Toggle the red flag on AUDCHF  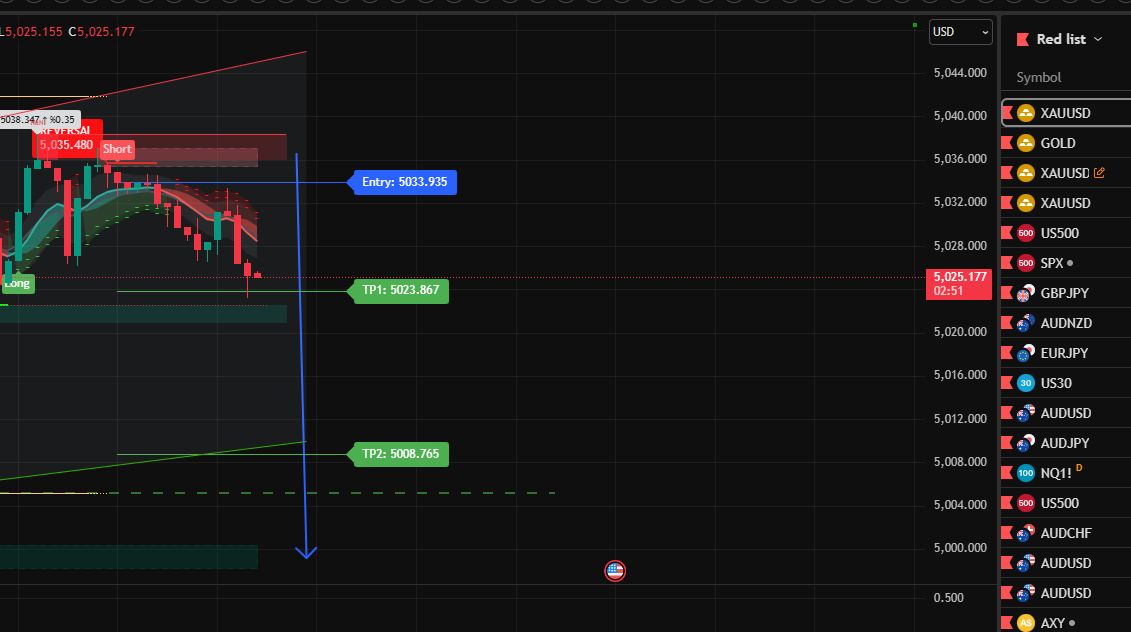click(1007, 533)
